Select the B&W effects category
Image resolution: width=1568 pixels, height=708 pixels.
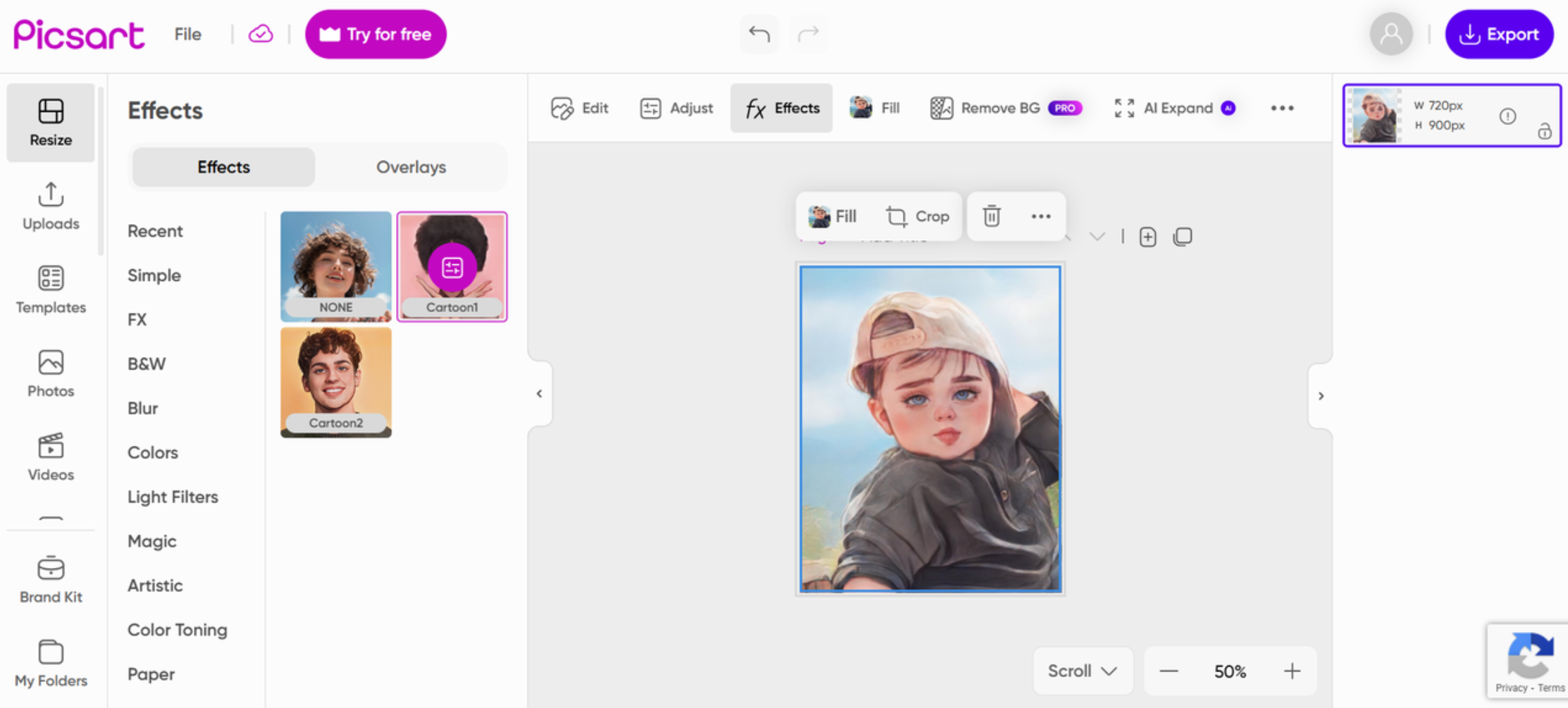tap(147, 364)
